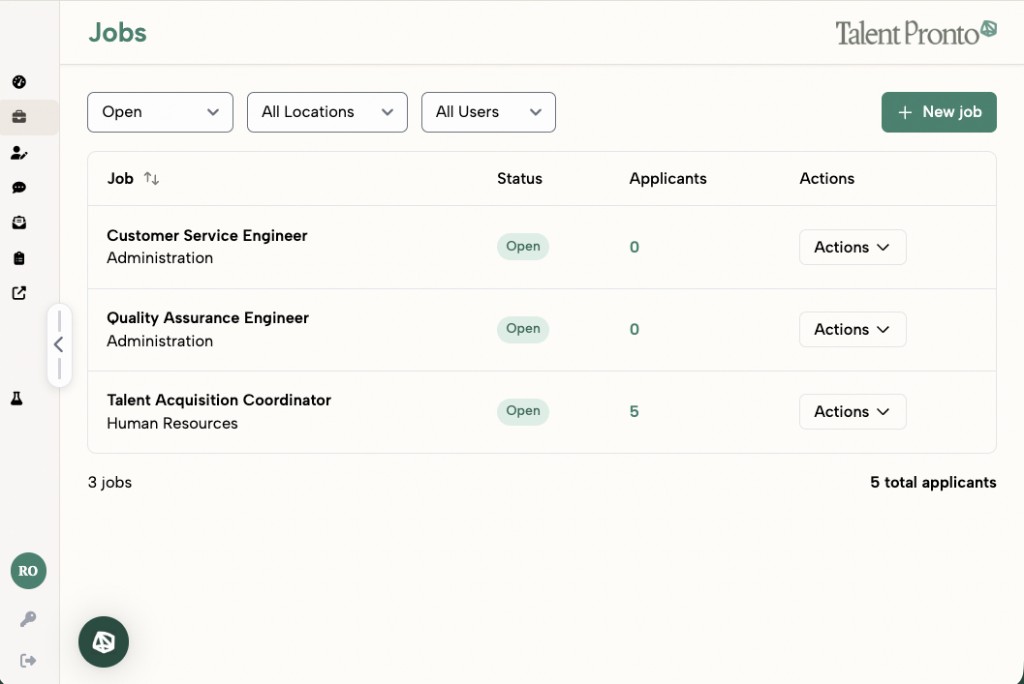Click the Actions column header
The height and width of the screenshot is (684, 1024).
(x=827, y=178)
